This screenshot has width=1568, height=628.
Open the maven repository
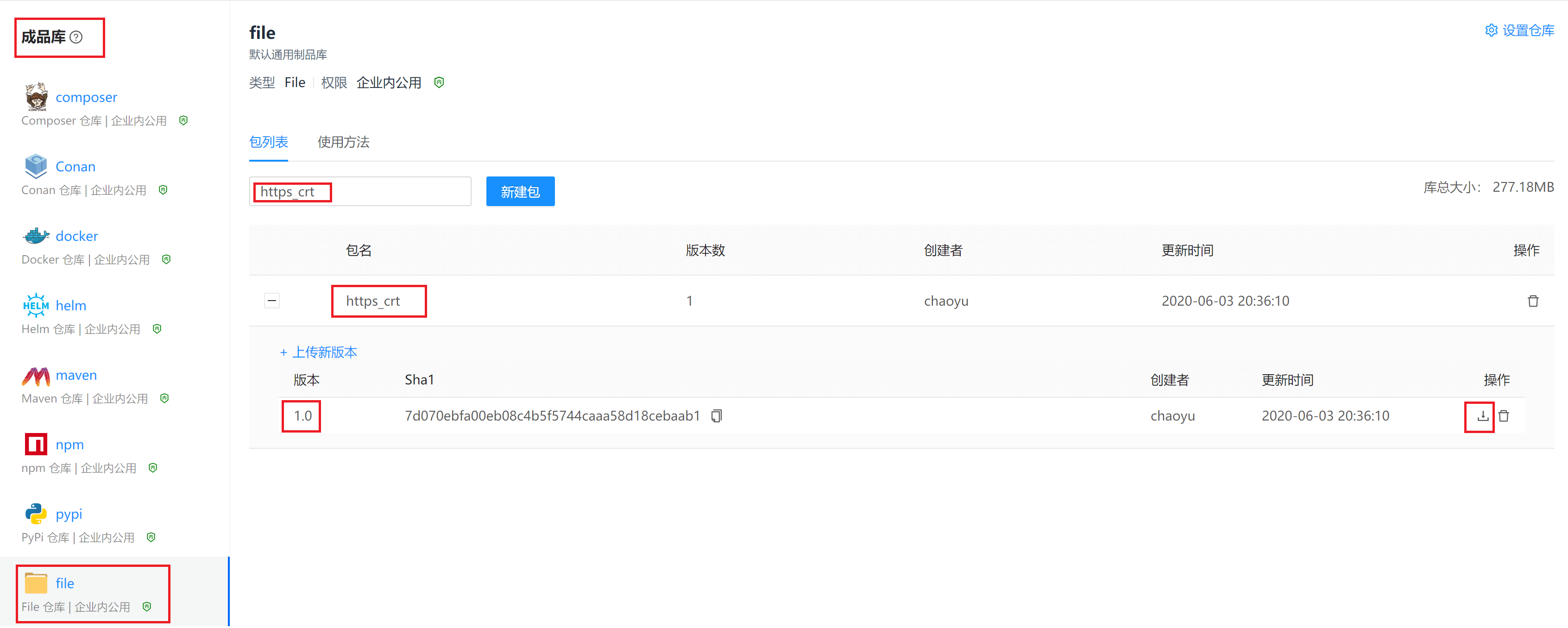(x=76, y=375)
